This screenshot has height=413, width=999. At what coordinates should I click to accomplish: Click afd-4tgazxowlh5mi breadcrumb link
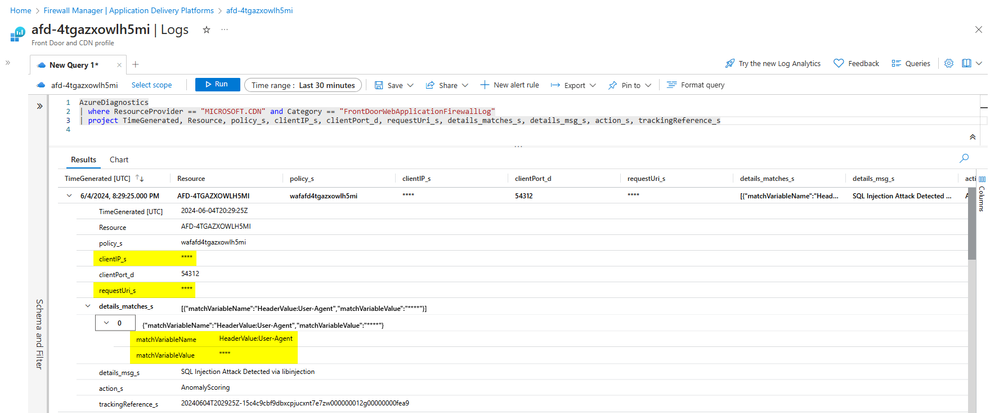(x=257, y=11)
